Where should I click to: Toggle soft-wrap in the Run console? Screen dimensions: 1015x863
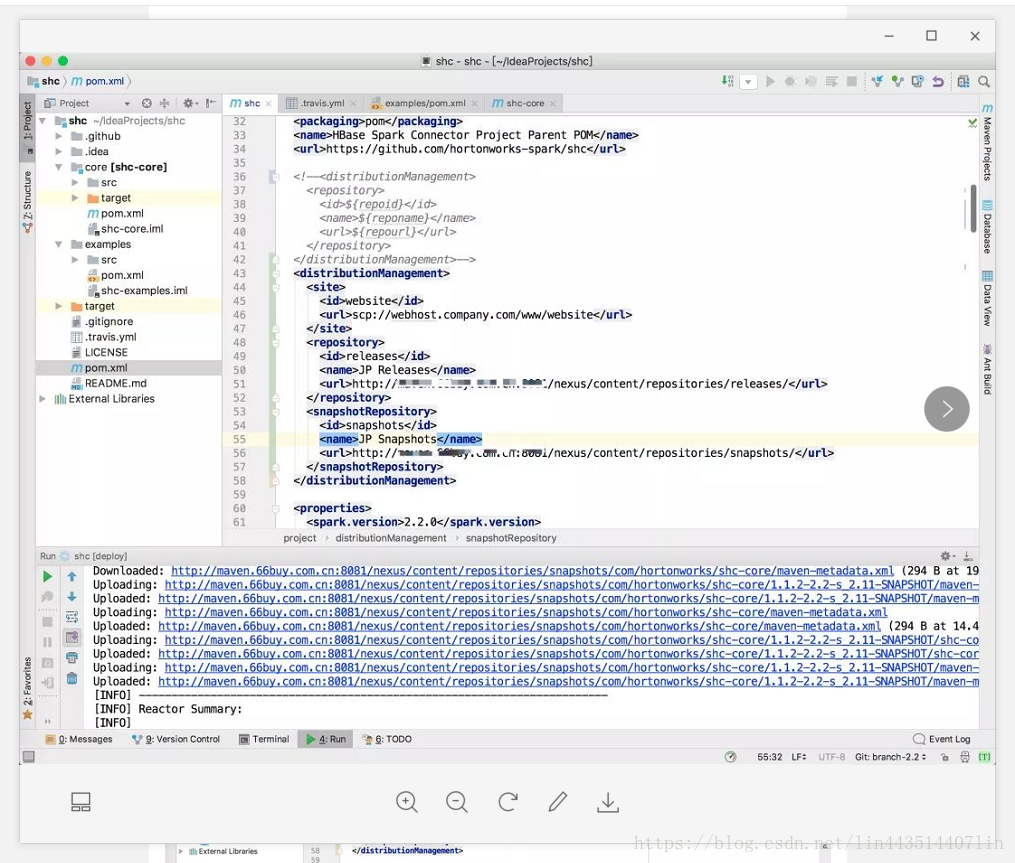pos(72,617)
